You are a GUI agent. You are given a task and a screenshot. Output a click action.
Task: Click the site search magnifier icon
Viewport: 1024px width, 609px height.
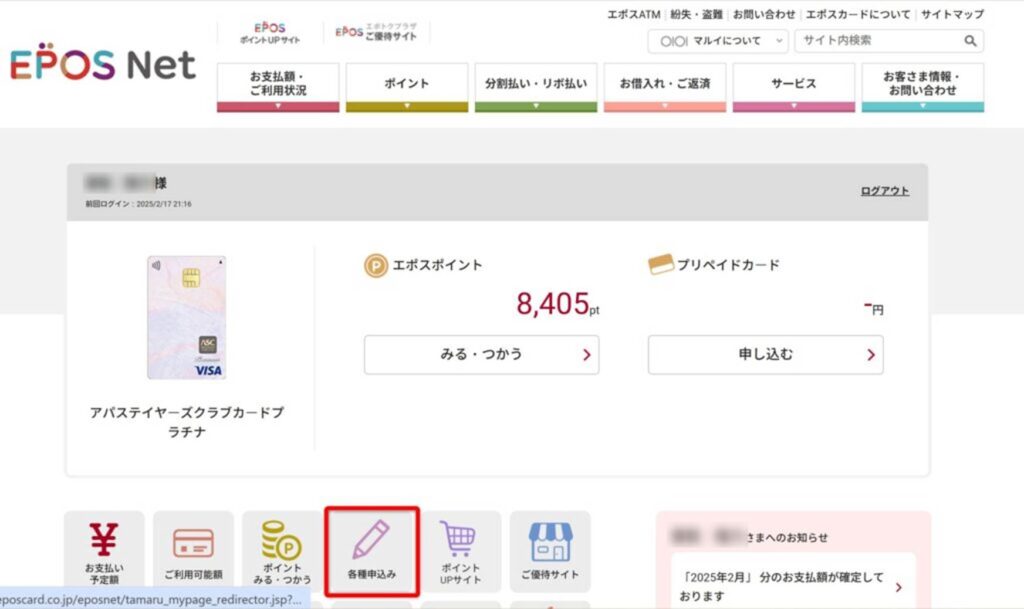[970, 41]
